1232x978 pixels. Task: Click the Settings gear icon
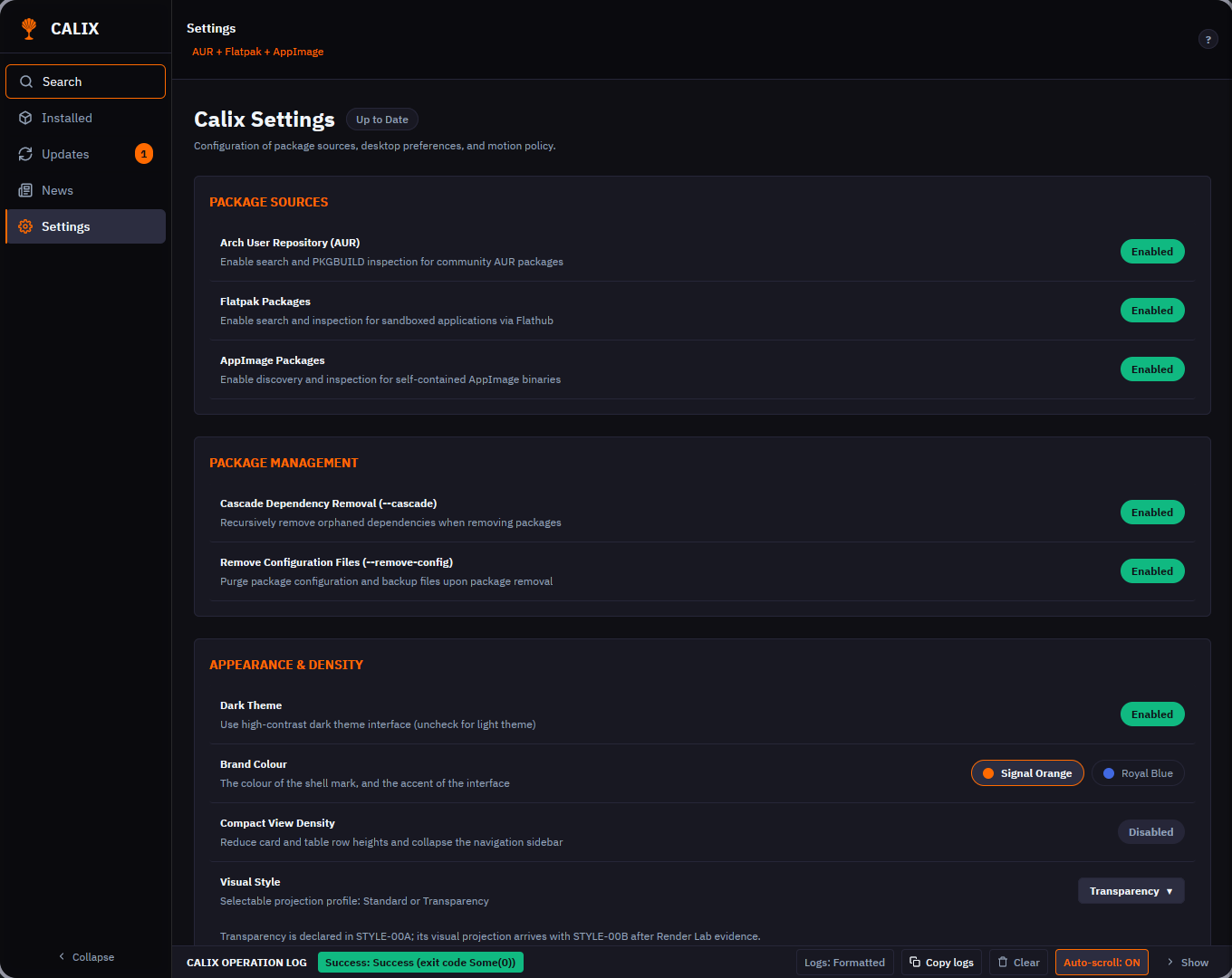[x=25, y=226]
